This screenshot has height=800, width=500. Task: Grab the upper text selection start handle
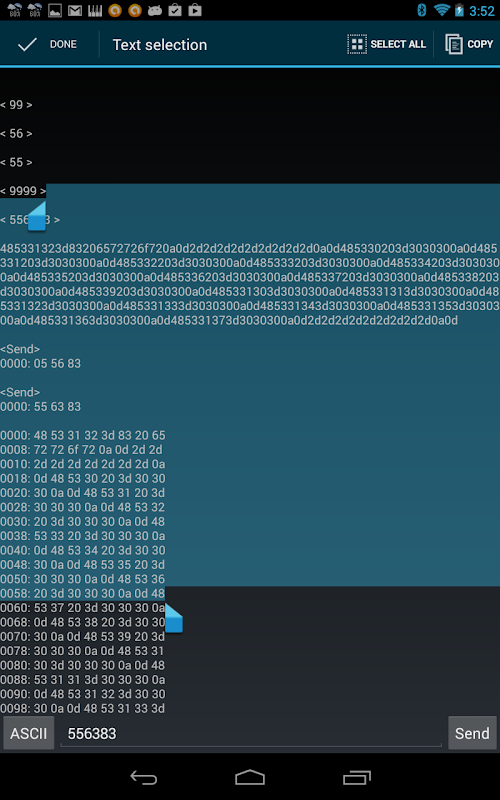click(x=37, y=216)
